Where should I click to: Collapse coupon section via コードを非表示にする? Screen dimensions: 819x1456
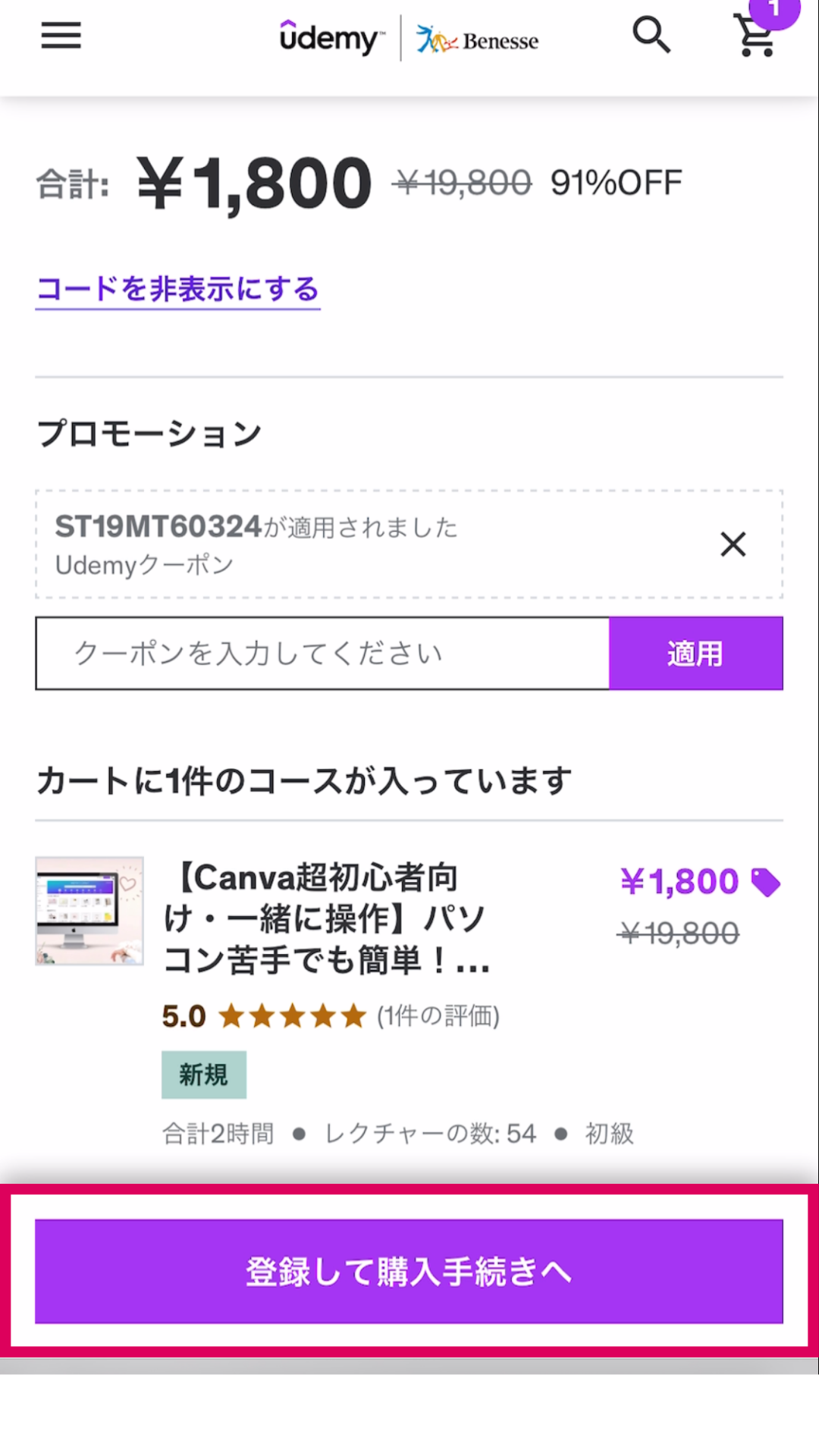tap(178, 290)
